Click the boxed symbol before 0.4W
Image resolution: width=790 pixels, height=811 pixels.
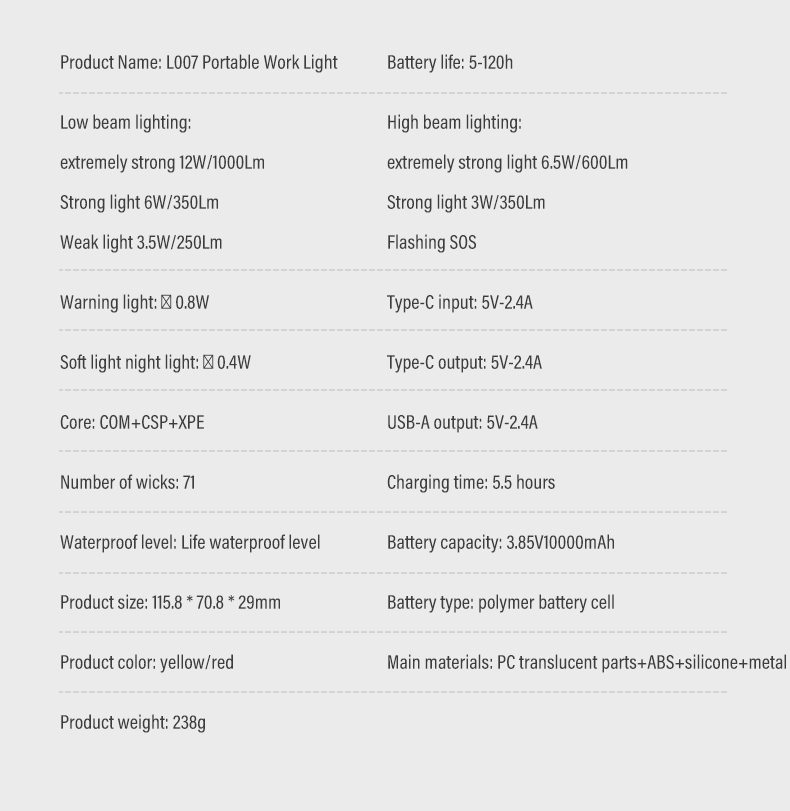click(x=208, y=362)
